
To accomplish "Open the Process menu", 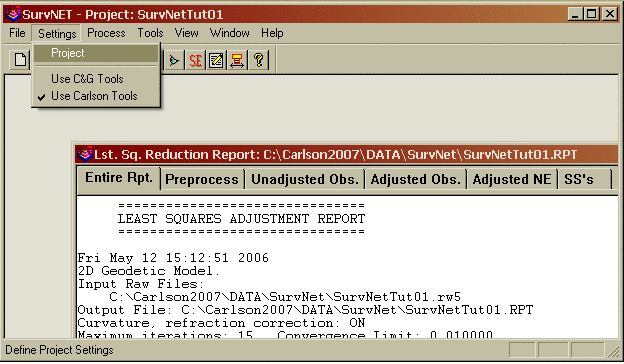I will [x=106, y=33].
